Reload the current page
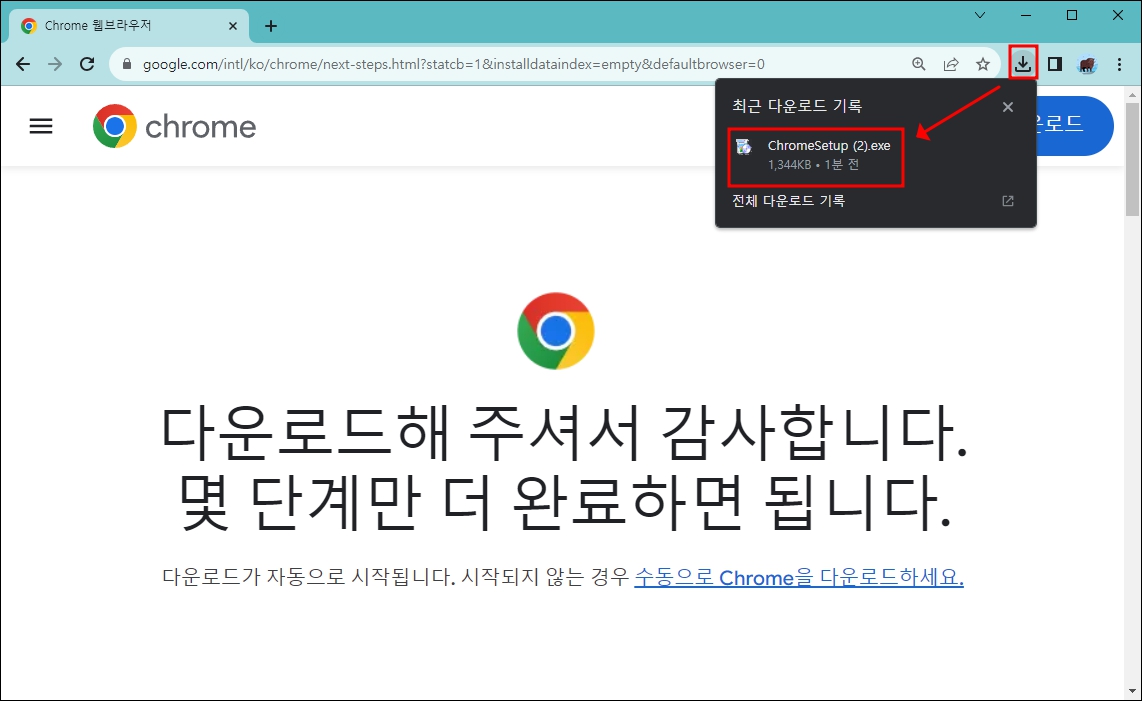The height and width of the screenshot is (701, 1142). coord(87,64)
